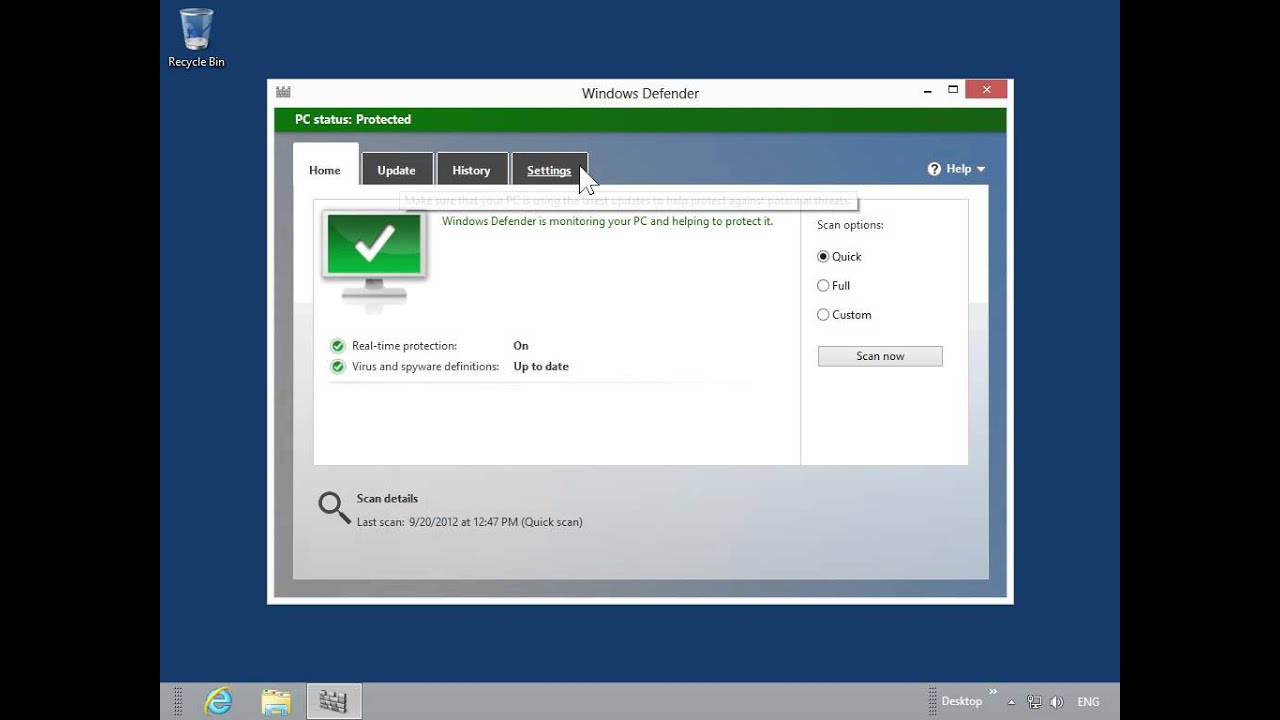
Task: Open the Recycle Bin desktop icon
Action: (196, 38)
